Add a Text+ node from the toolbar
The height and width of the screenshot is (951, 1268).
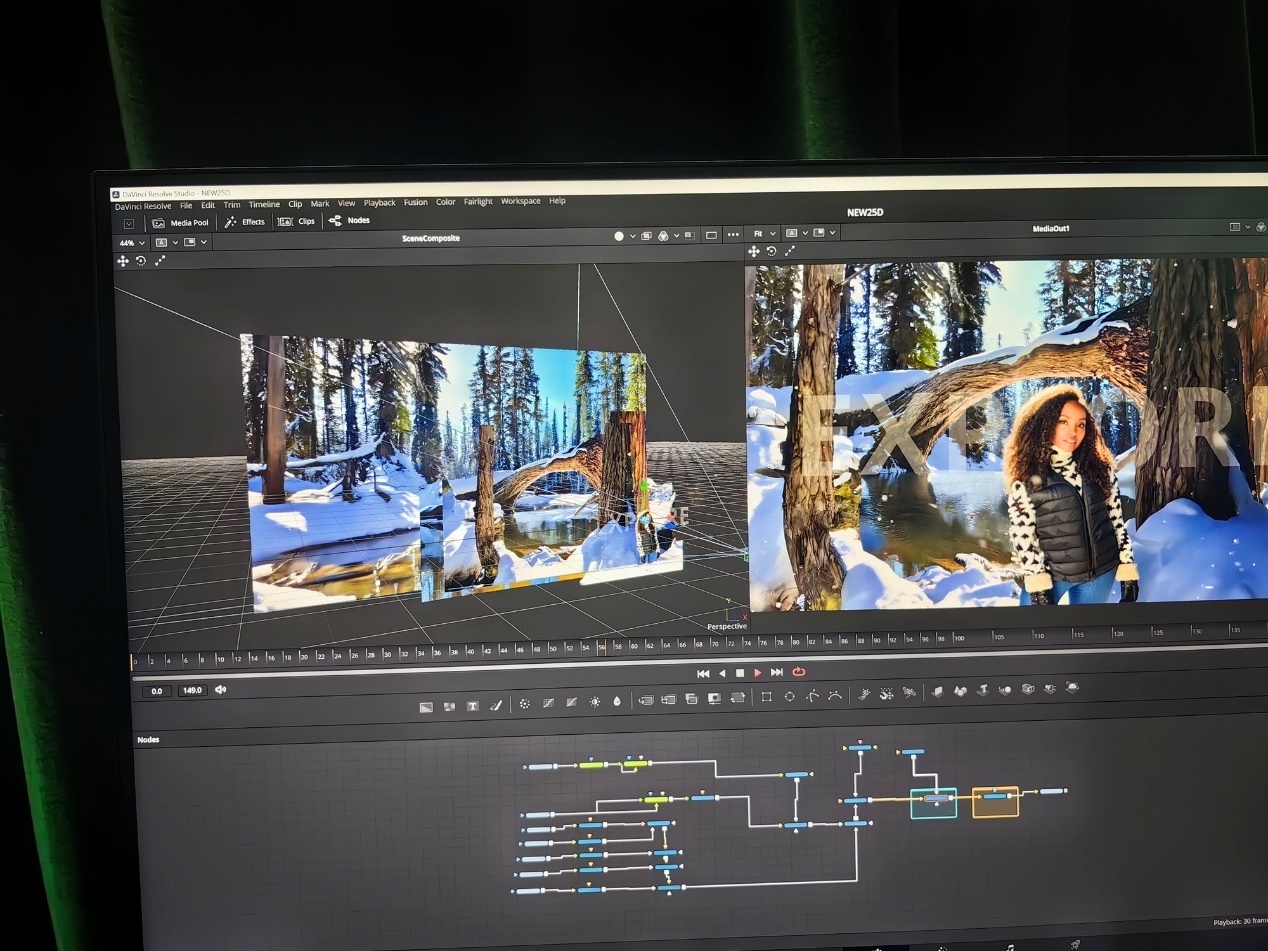pyautogui.click(x=472, y=706)
